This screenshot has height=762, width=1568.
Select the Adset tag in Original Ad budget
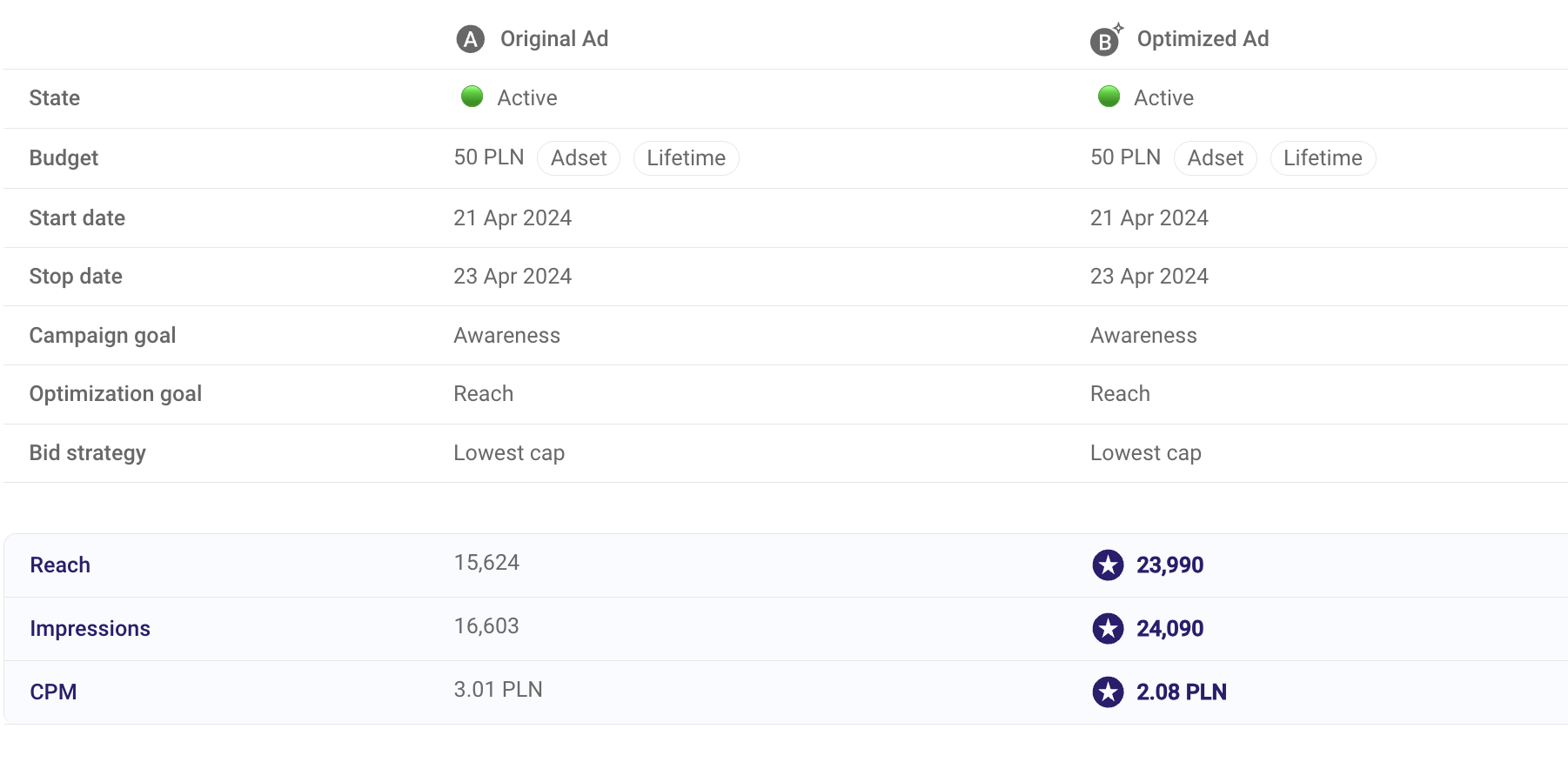pyautogui.click(x=579, y=158)
